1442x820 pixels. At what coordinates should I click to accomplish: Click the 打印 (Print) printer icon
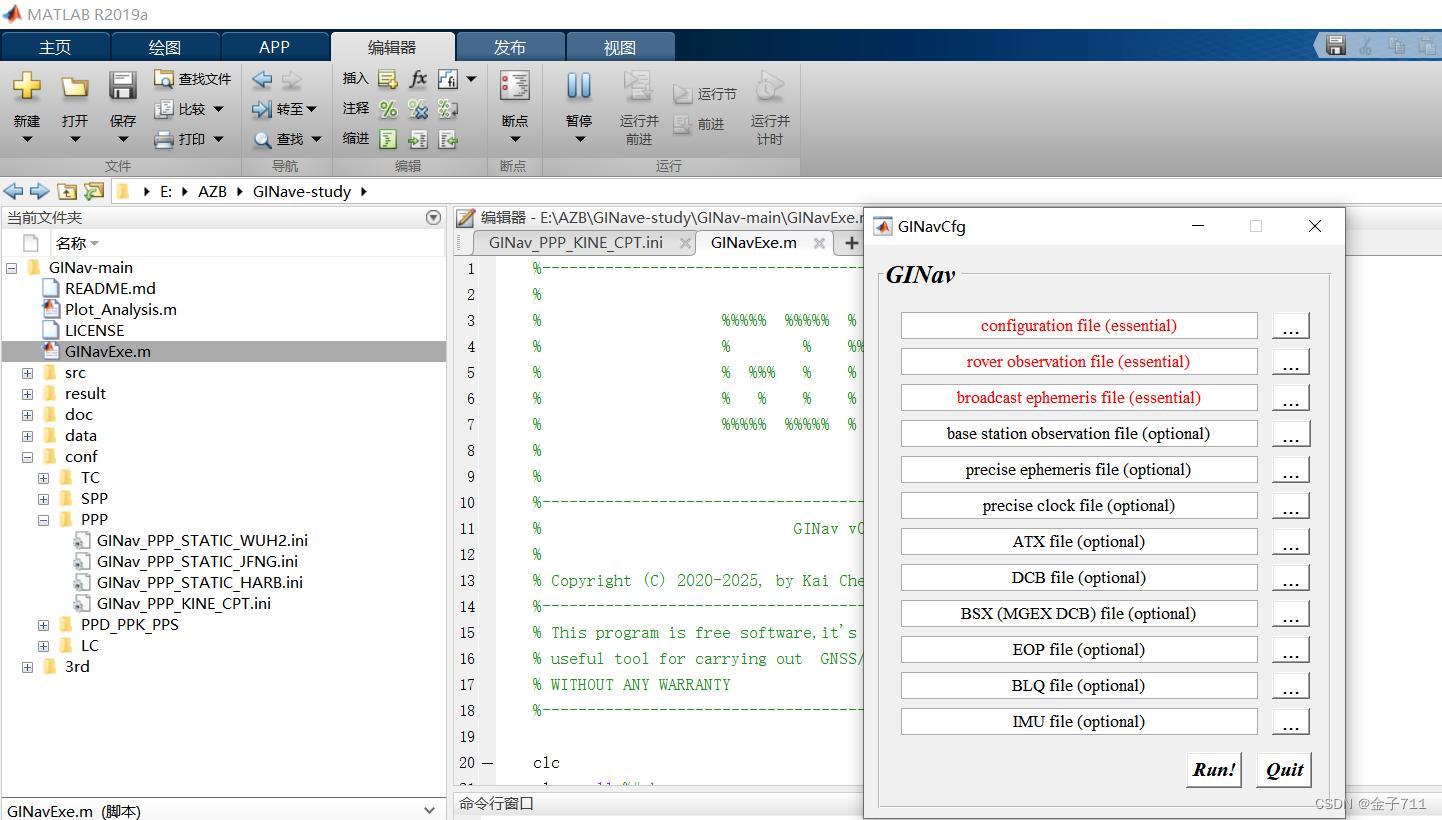click(164, 140)
